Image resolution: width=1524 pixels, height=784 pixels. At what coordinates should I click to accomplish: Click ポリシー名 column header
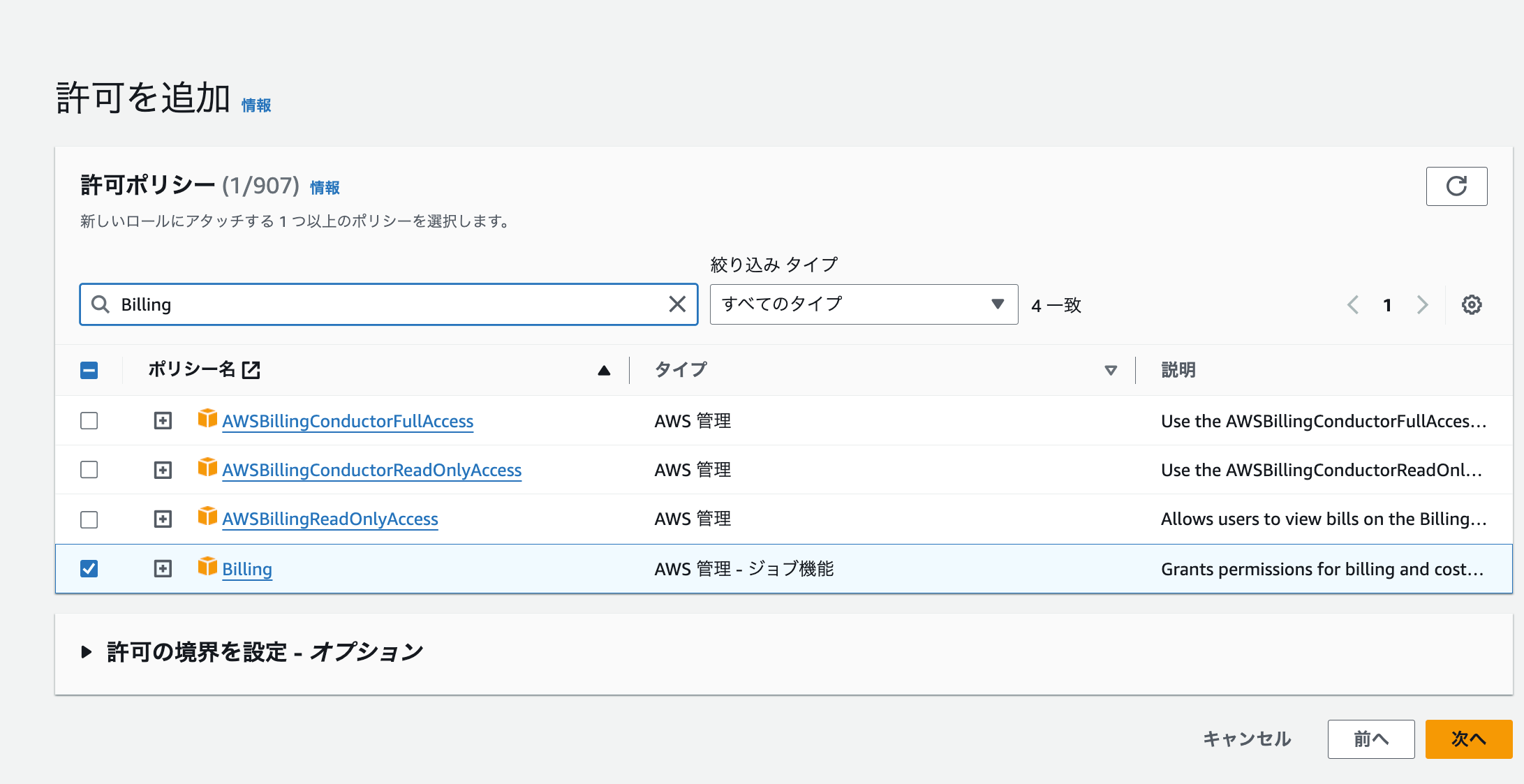(191, 369)
